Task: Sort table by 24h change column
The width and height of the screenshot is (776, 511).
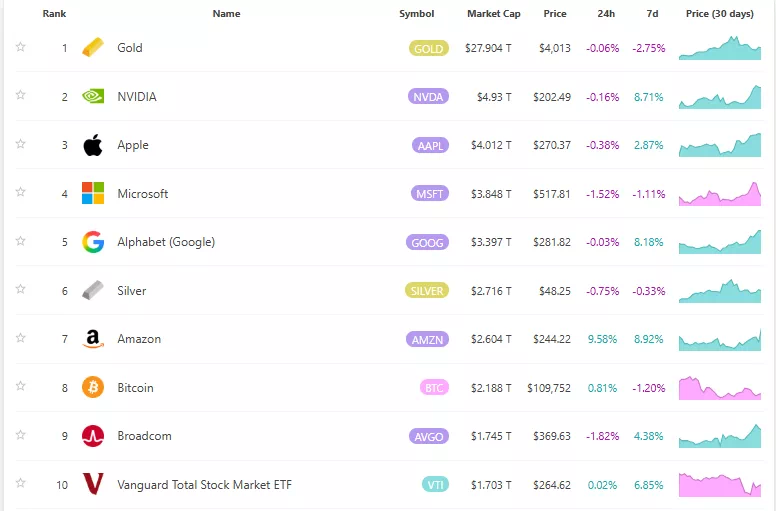Action: (606, 14)
